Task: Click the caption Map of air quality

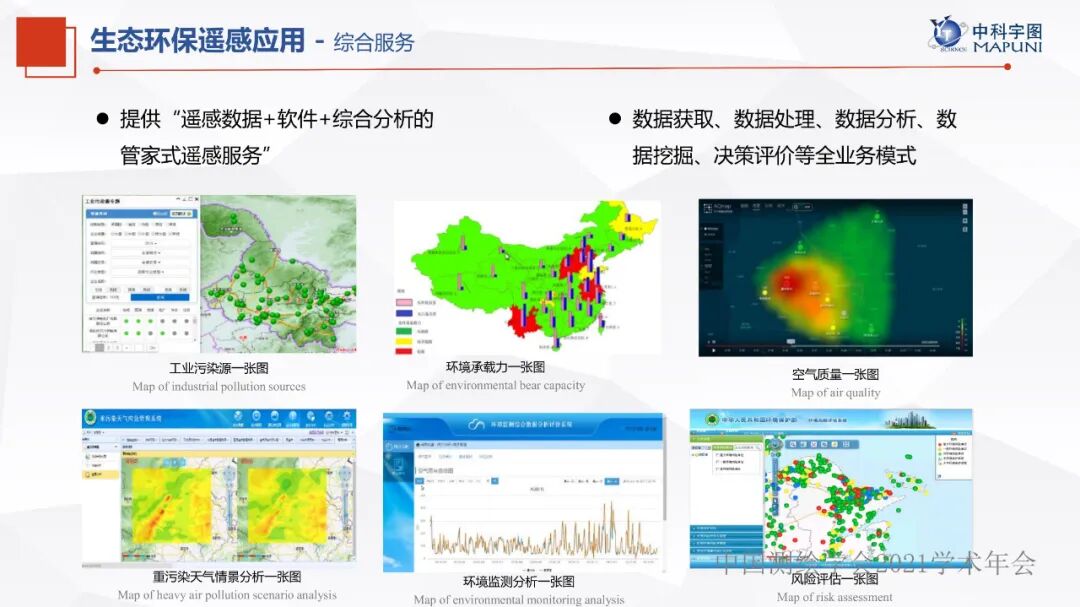Action: tap(835, 393)
